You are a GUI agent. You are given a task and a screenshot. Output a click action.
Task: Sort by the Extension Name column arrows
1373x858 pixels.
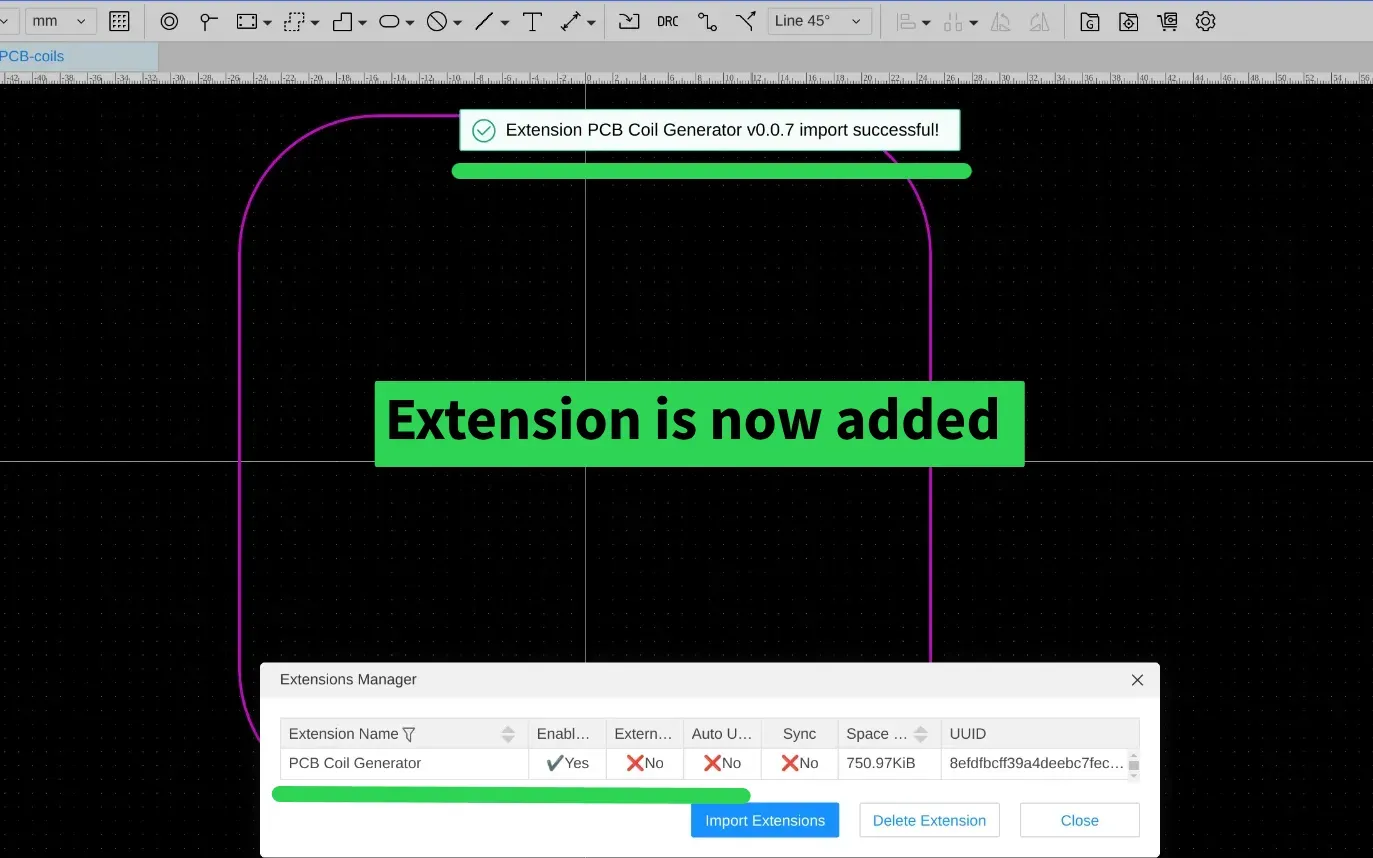point(508,734)
